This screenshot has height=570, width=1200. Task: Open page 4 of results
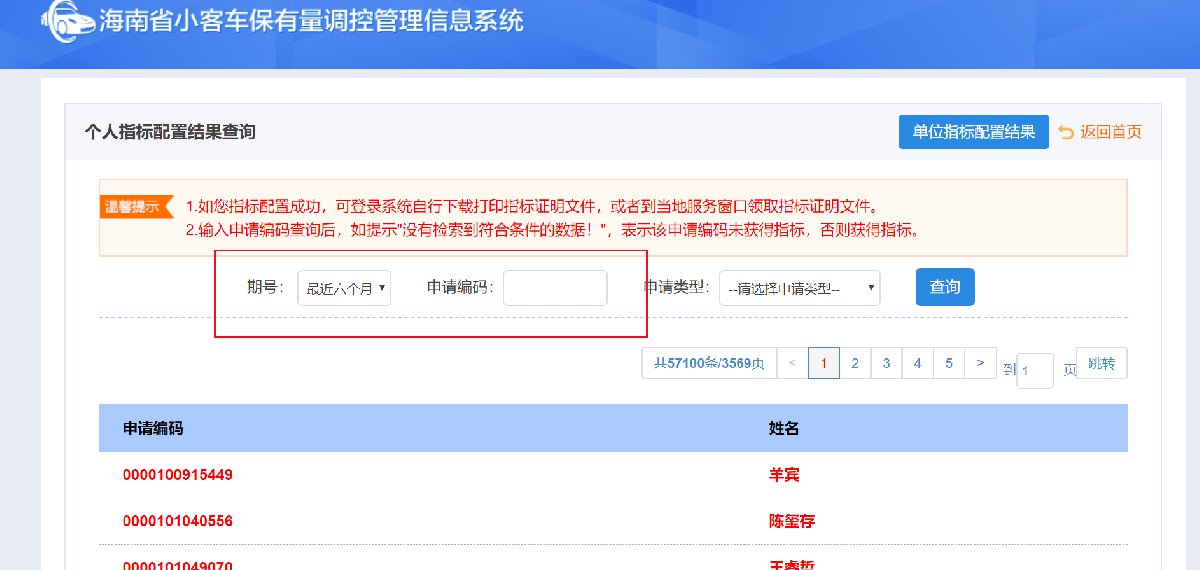pyautogui.click(x=917, y=363)
